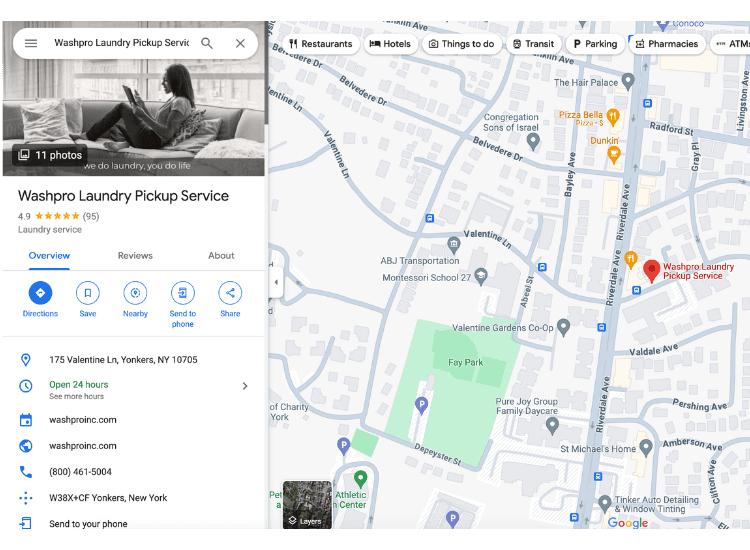Screen dimensions: 750x550
Task: Select the Parking chip
Action: (x=596, y=44)
